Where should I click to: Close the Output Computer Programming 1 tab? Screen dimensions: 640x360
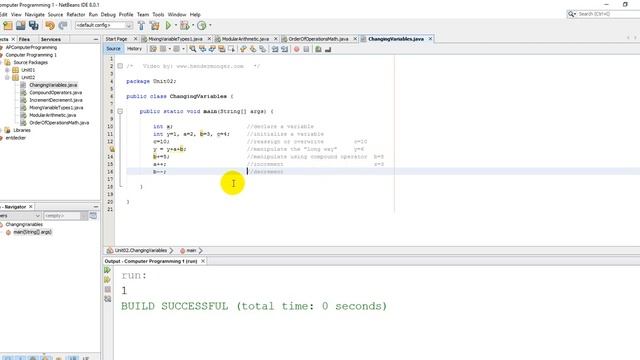203,261
